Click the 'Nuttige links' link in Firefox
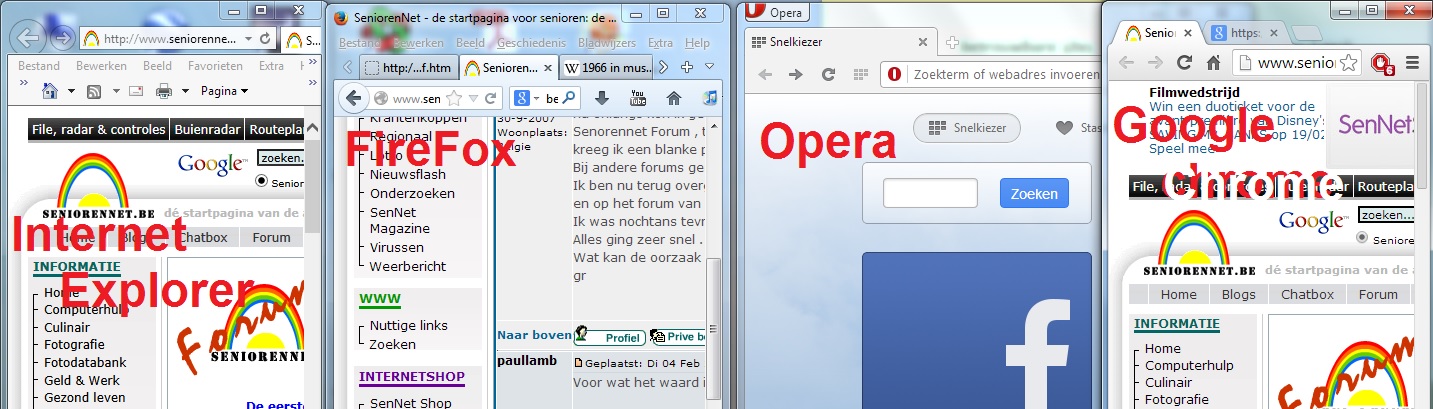 408,325
